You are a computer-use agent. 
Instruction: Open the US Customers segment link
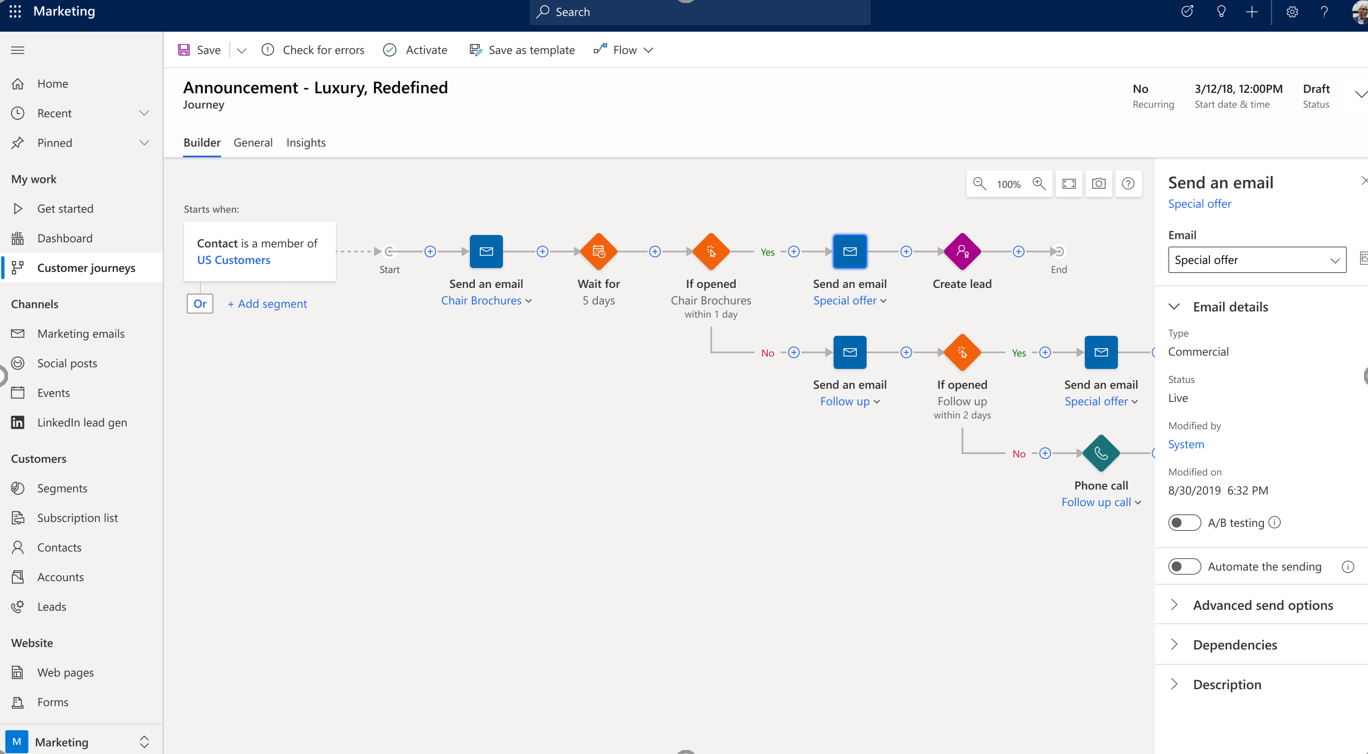click(233, 260)
